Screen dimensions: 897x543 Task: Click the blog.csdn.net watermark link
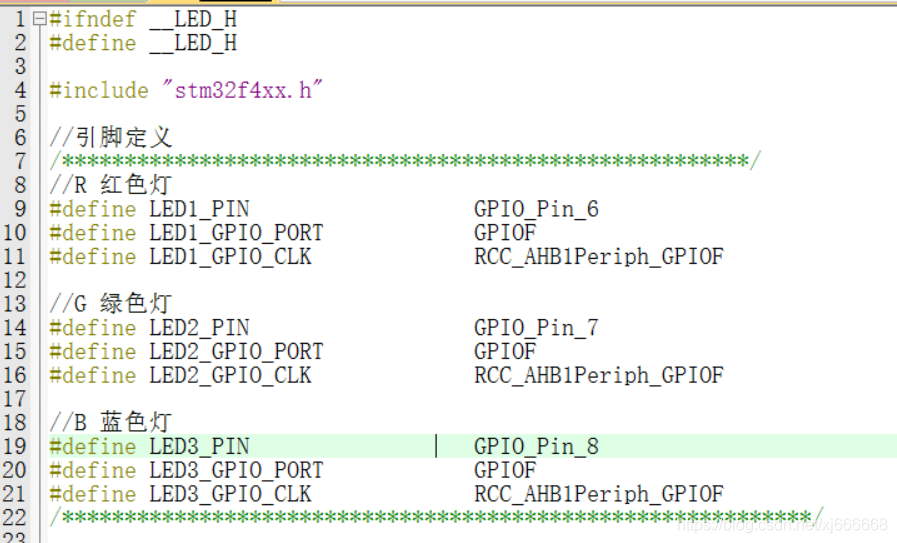(x=782, y=524)
